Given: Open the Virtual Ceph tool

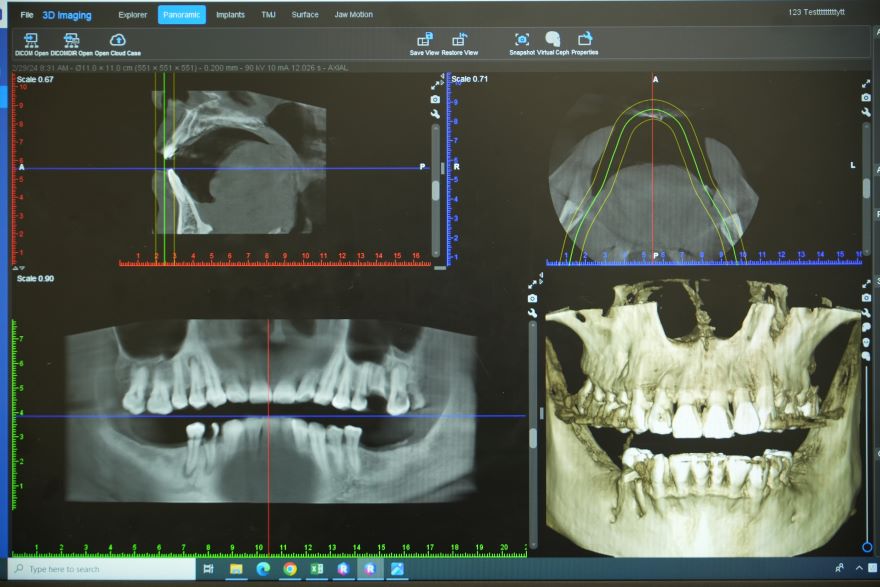Looking at the screenshot, I should 552,40.
